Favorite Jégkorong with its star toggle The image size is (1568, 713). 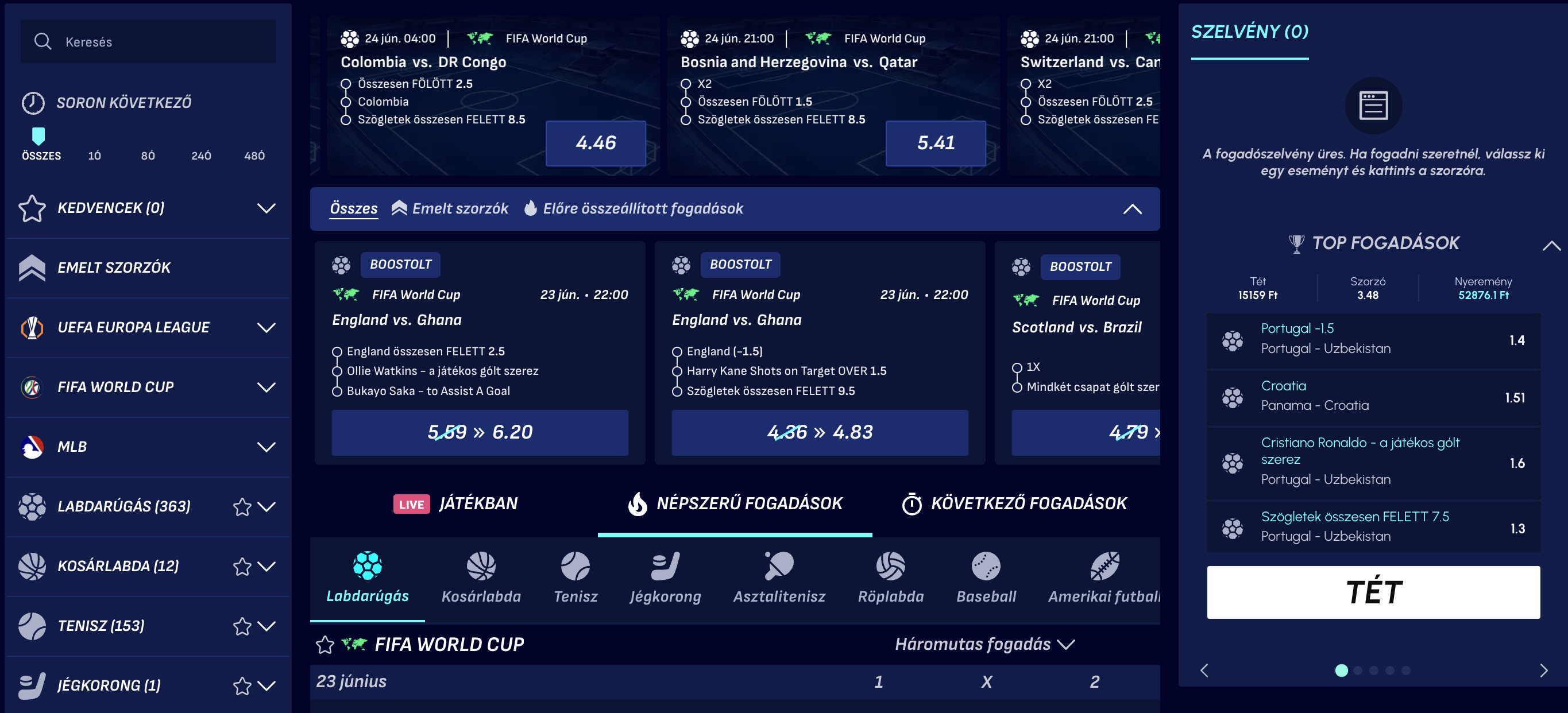[242, 685]
